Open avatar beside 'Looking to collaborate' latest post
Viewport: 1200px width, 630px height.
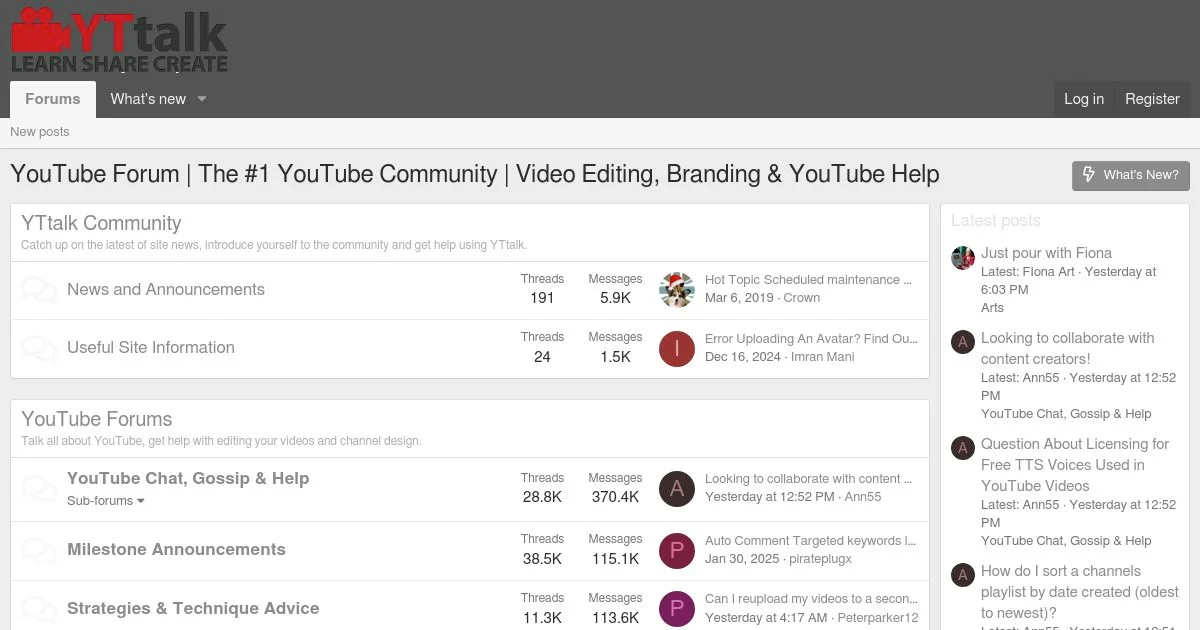tap(963, 342)
